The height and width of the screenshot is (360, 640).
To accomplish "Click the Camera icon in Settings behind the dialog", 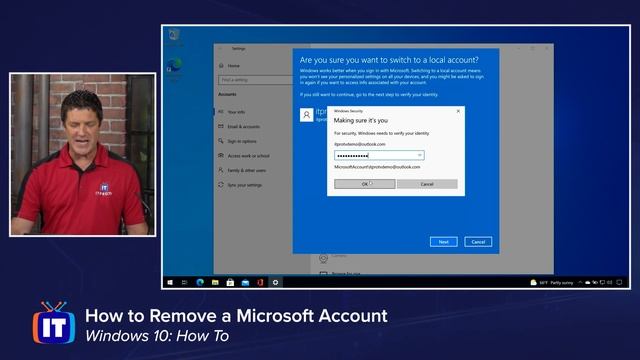I will pyautogui.click(x=323, y=258).
